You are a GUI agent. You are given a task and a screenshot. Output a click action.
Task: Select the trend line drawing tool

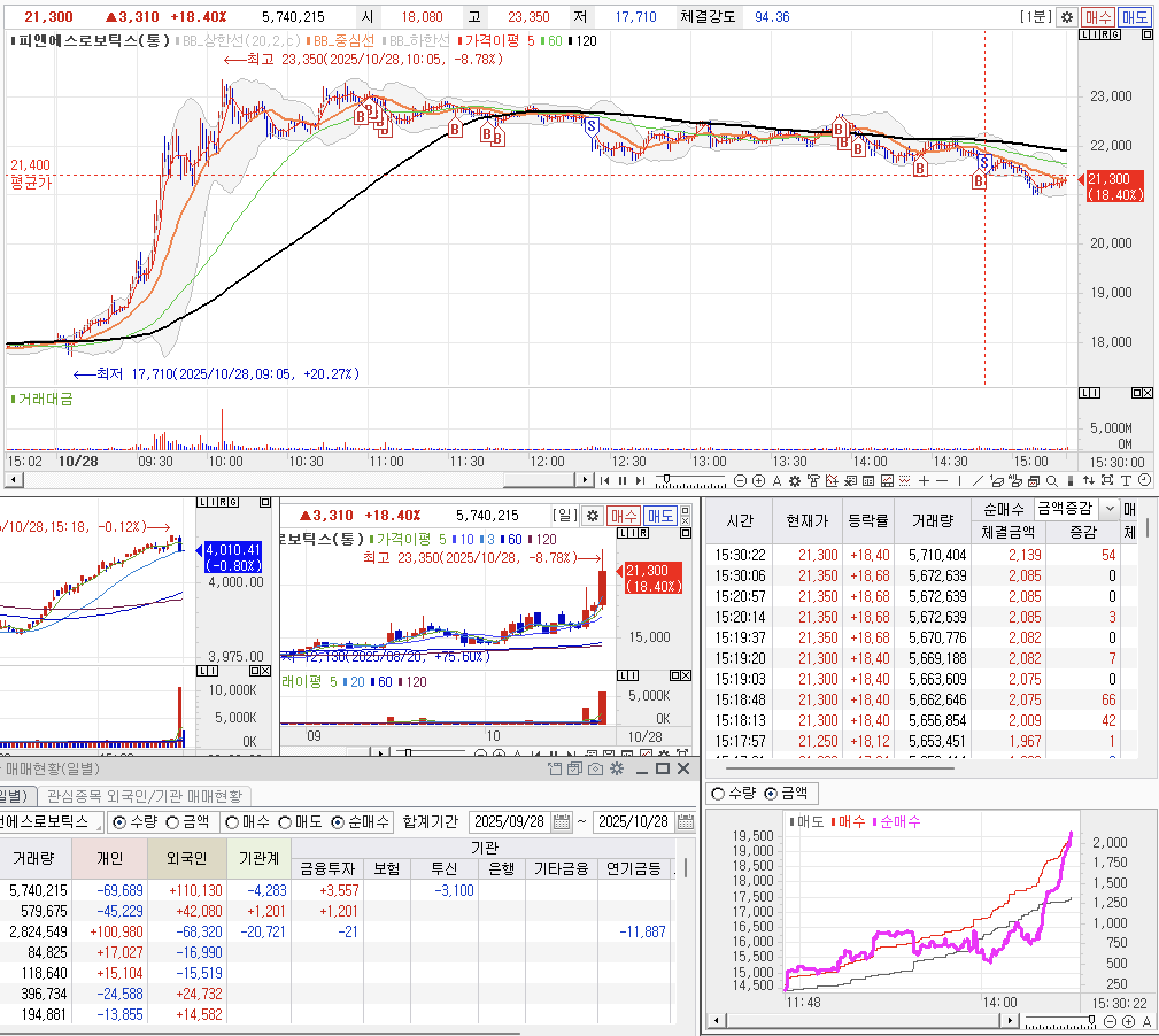(978, 481)
